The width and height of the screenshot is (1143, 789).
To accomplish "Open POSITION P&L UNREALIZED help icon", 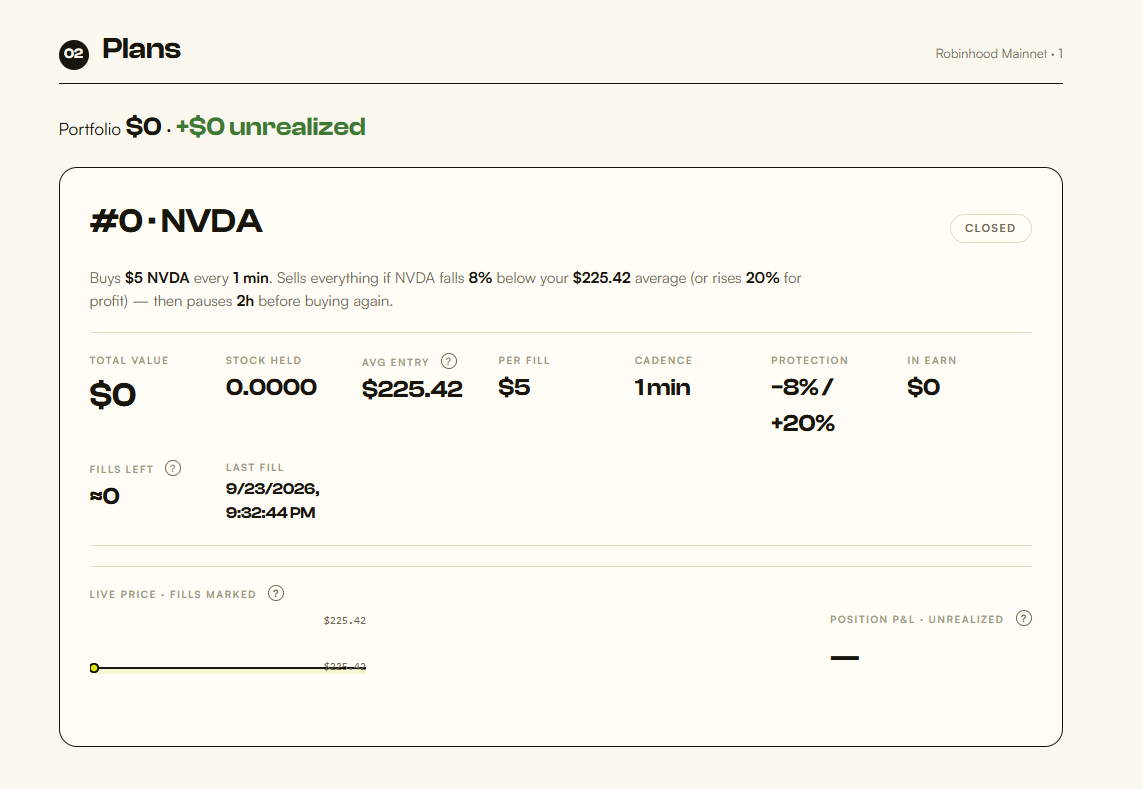I will click(x=1024, y=618).
